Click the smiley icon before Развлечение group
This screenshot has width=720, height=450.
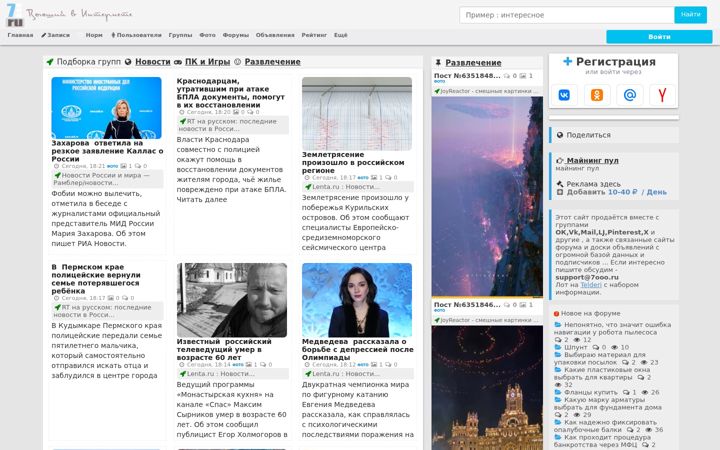pos(237,62)
